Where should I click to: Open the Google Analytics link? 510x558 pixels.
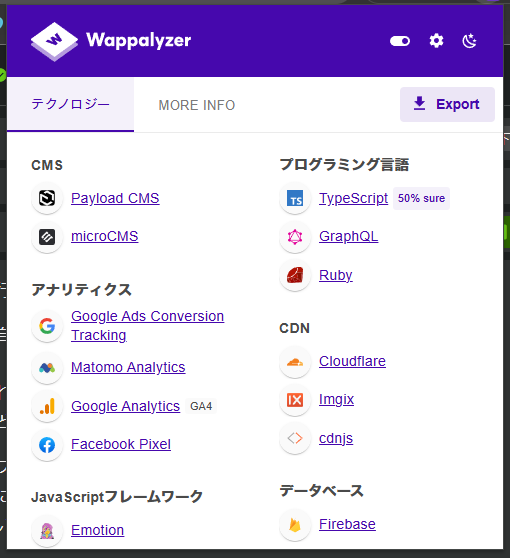125,406
